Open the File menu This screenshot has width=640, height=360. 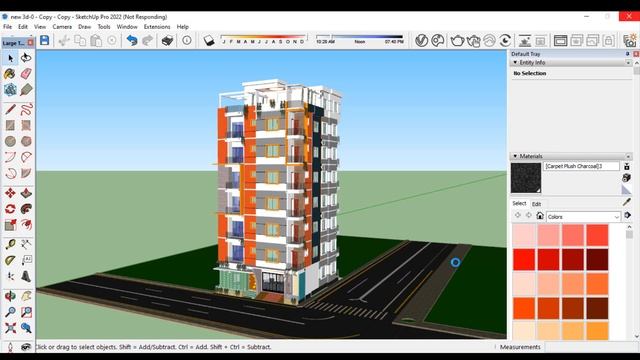7,27
